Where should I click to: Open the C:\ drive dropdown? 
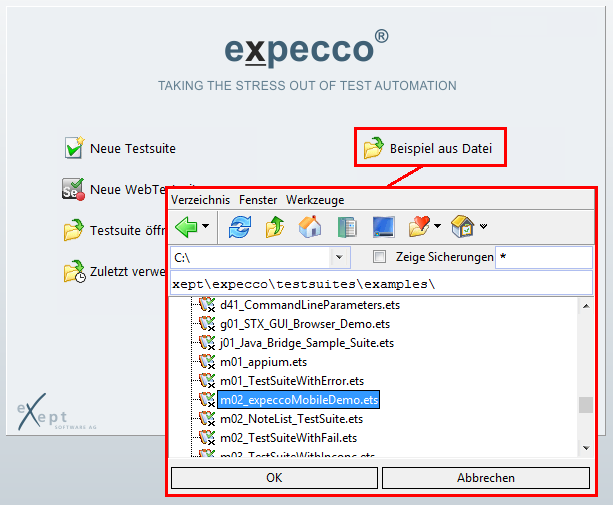(x=339, y=258)
